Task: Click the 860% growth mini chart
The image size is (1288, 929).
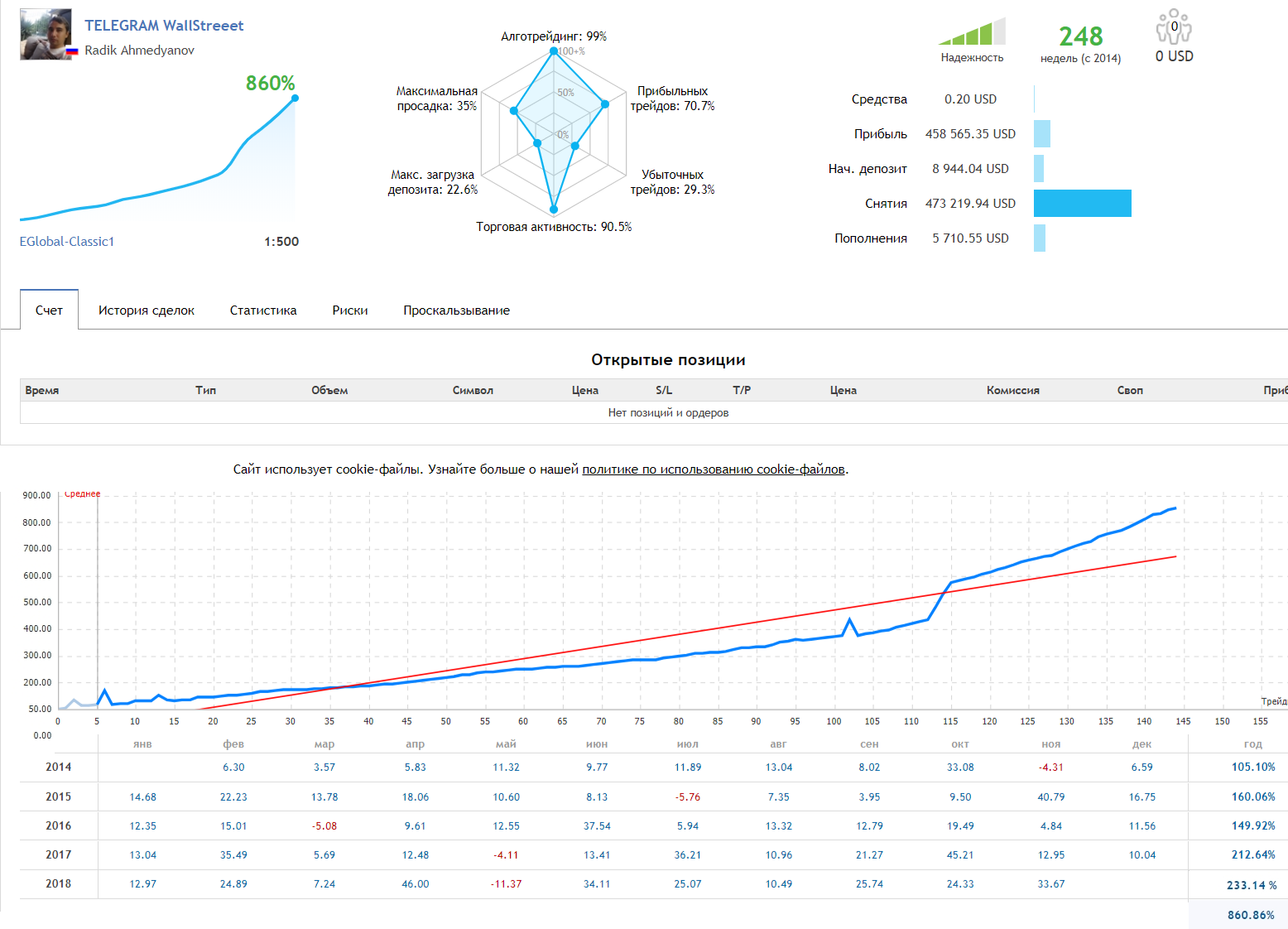Action: pos(157,157)
